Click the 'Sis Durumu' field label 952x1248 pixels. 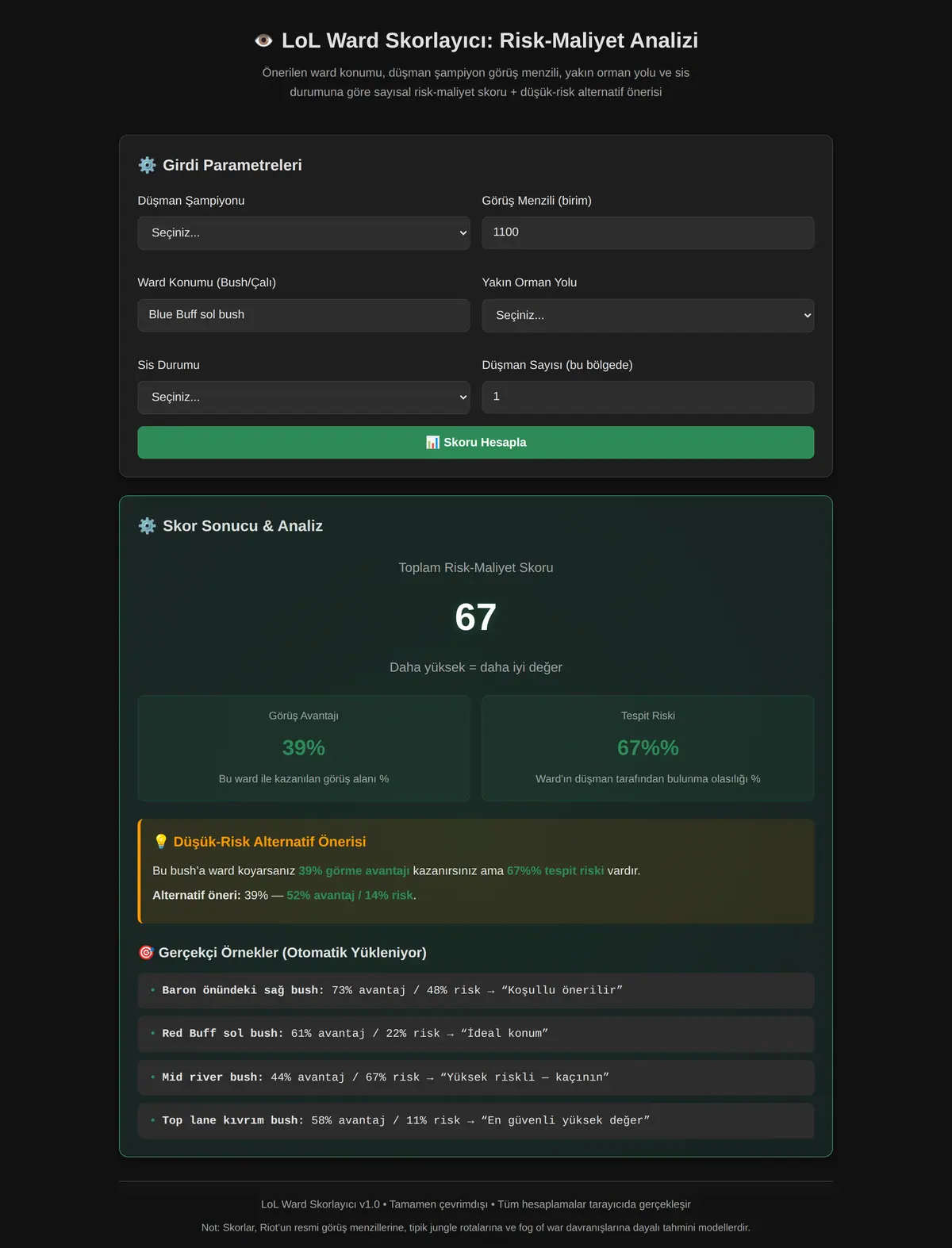[x=169, y=365]
